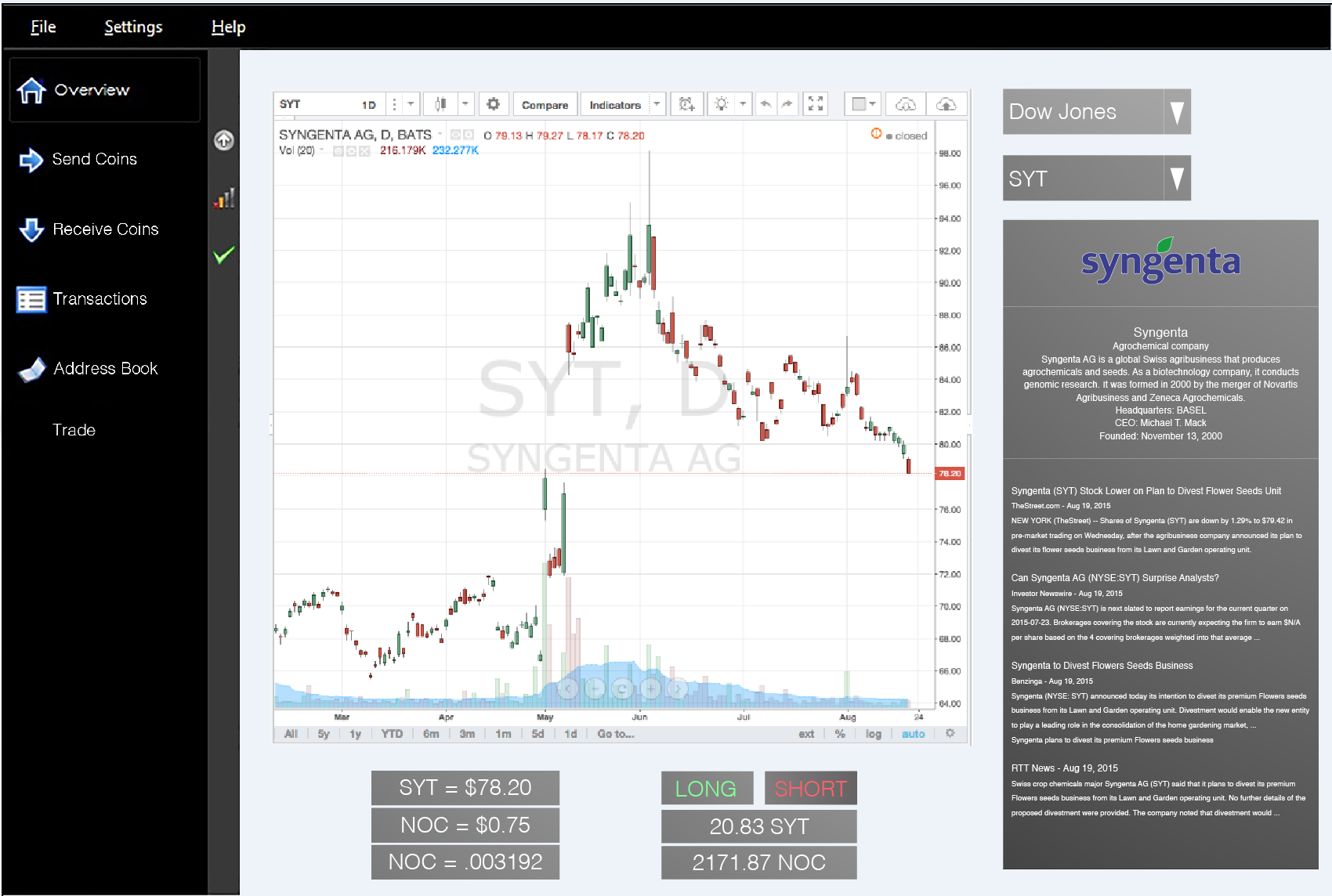The width and height of the screenshot is (1332, 896).
Task: Open the SYT stock dropdown
Action: pos(1097,178)
